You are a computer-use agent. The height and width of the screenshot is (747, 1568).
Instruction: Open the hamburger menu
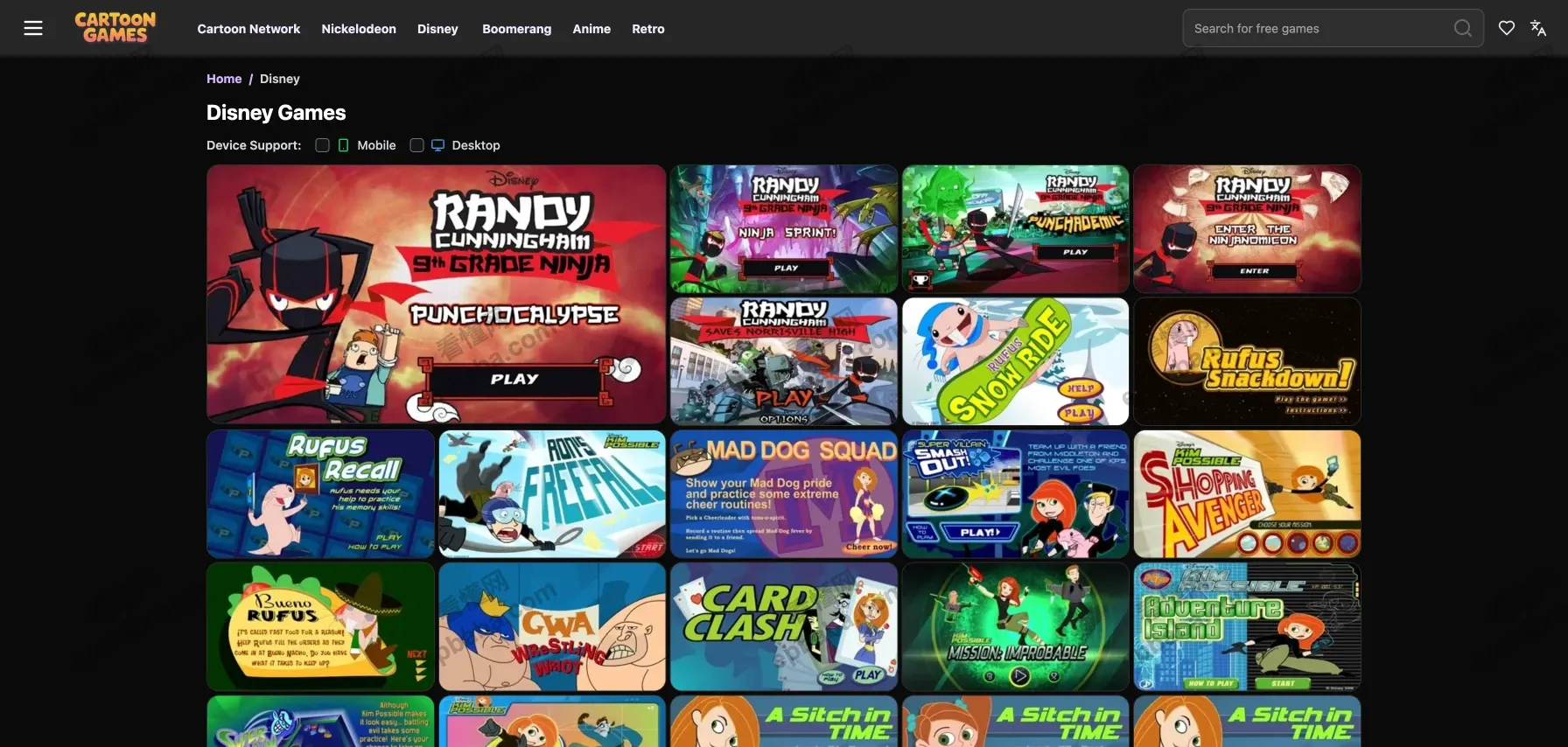[x=33, y=28]
